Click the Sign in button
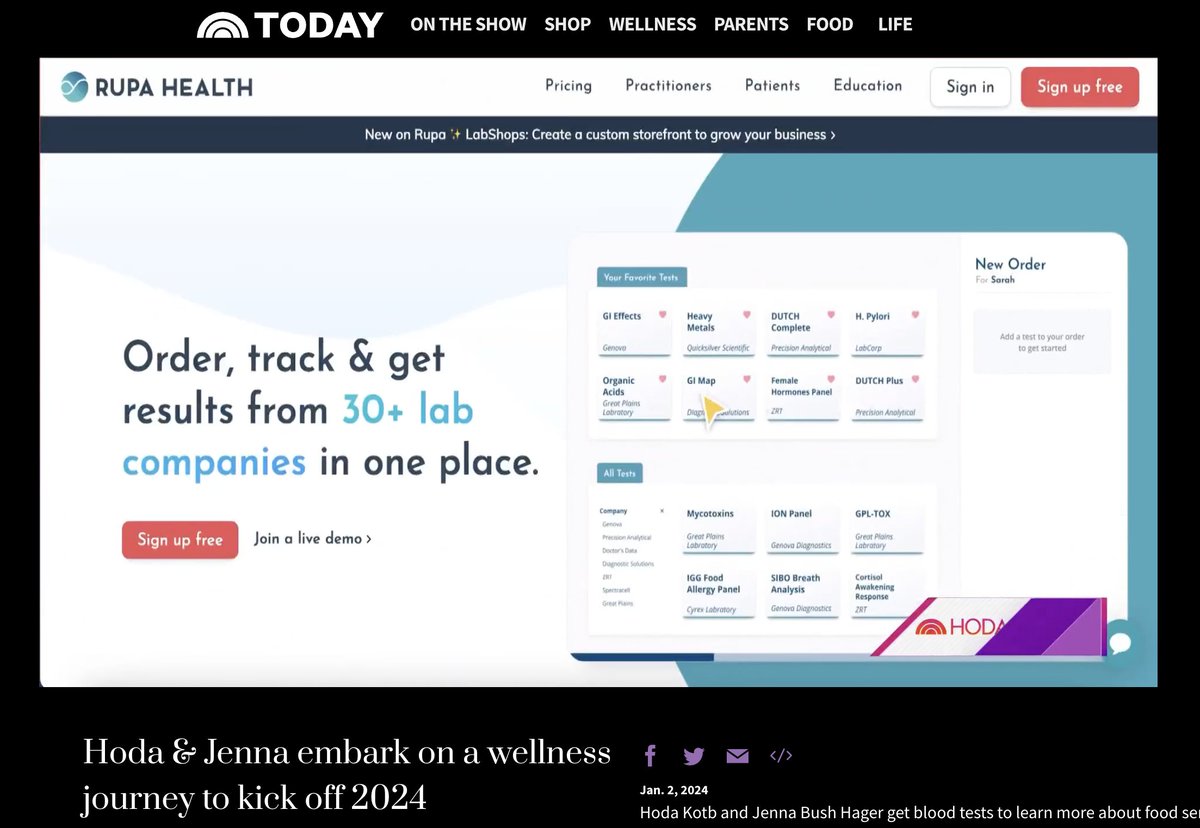 click(970, 87)
